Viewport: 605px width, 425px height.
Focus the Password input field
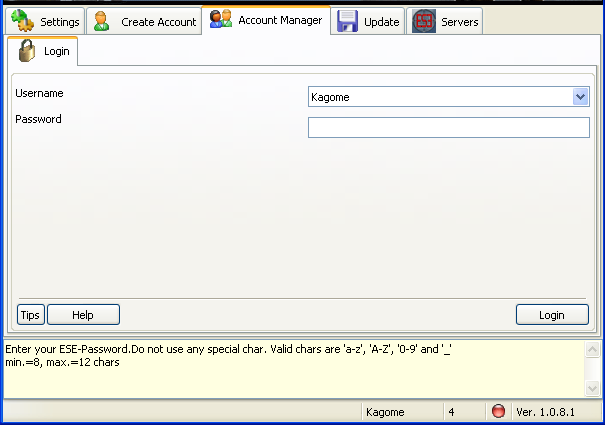coord(449,127)
